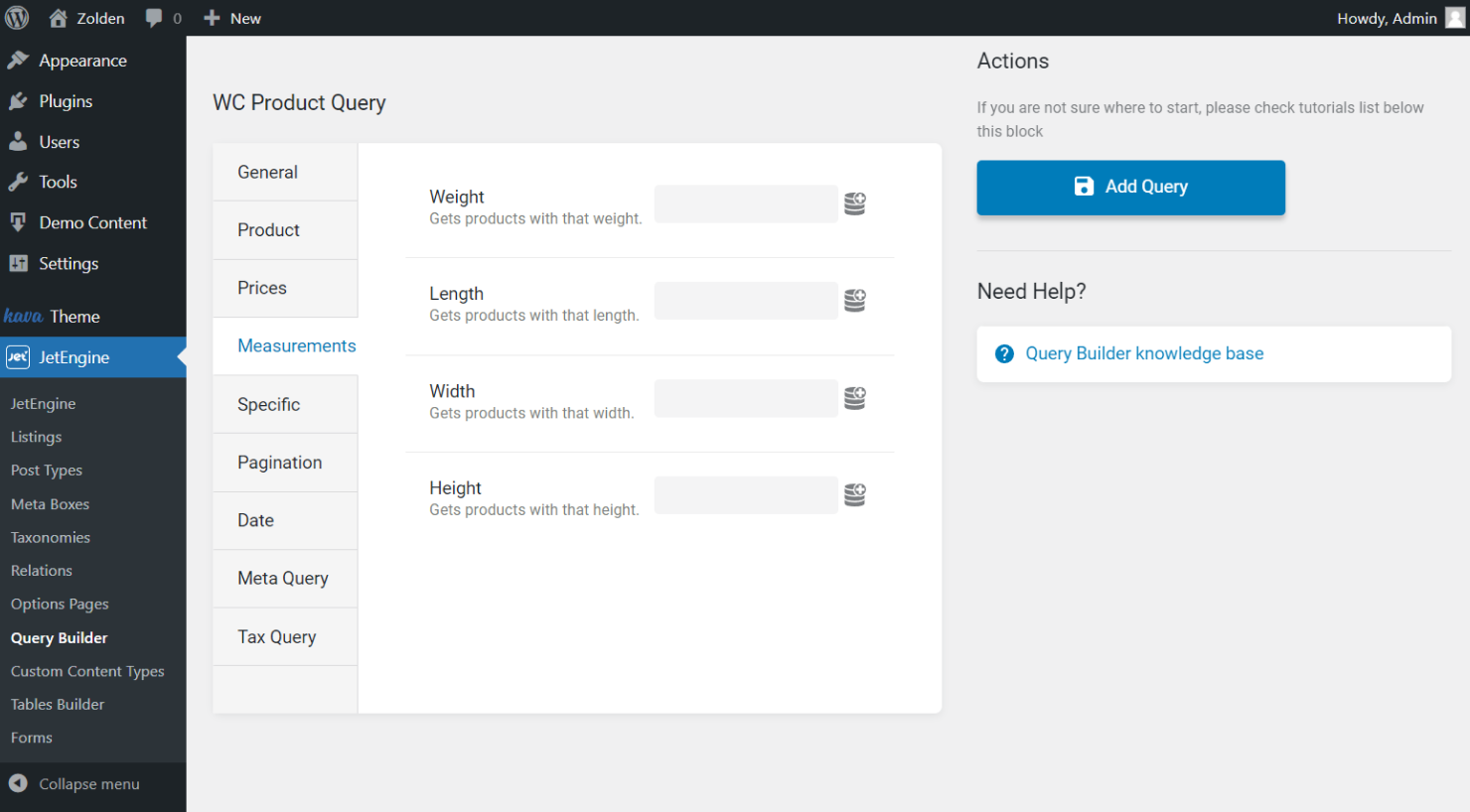Click the Admin avatar icon
This screenshot has width=1470, height=812.
(1454, 18)
